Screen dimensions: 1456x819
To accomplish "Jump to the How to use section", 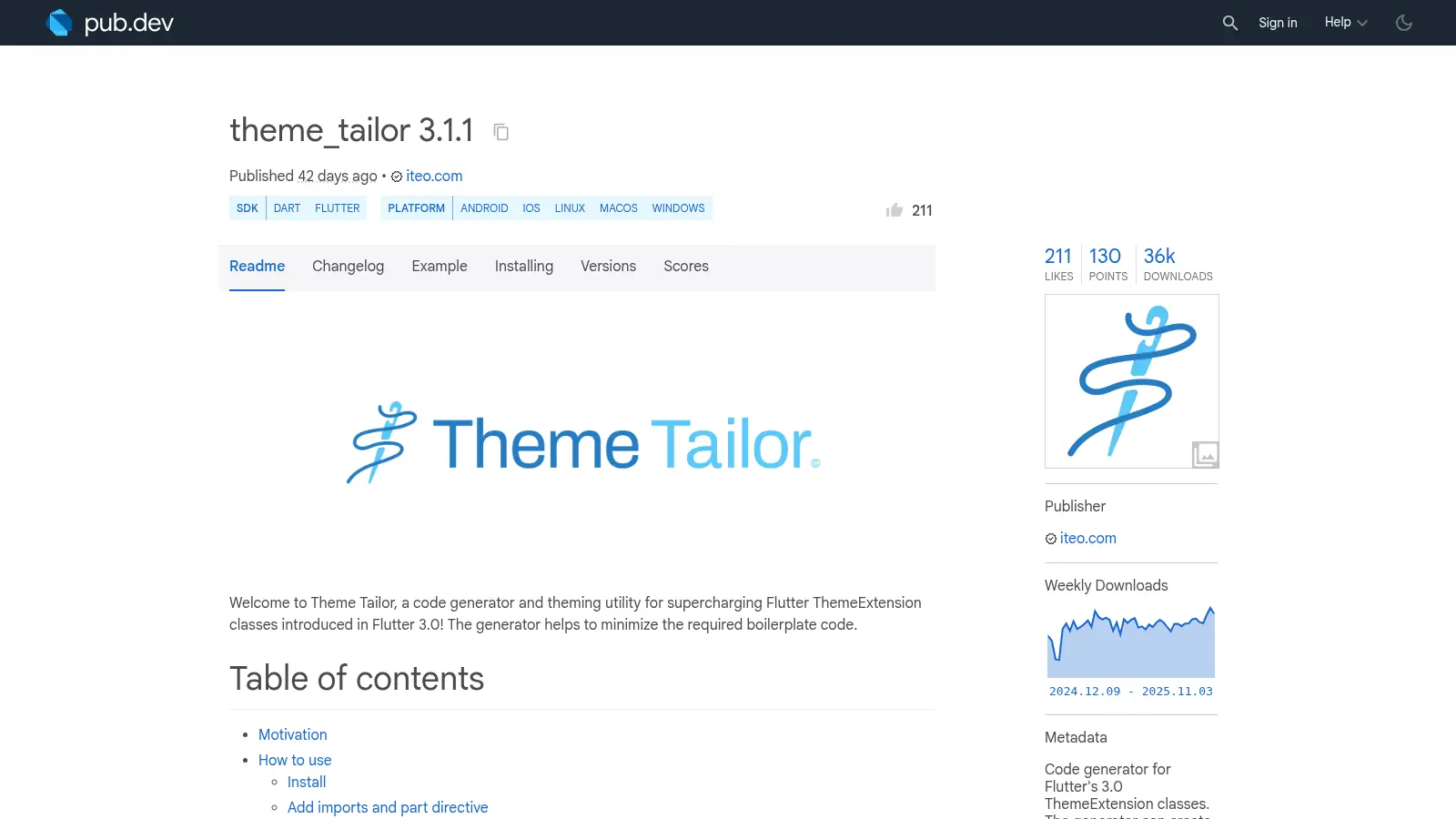I will (x=295, y=760).
